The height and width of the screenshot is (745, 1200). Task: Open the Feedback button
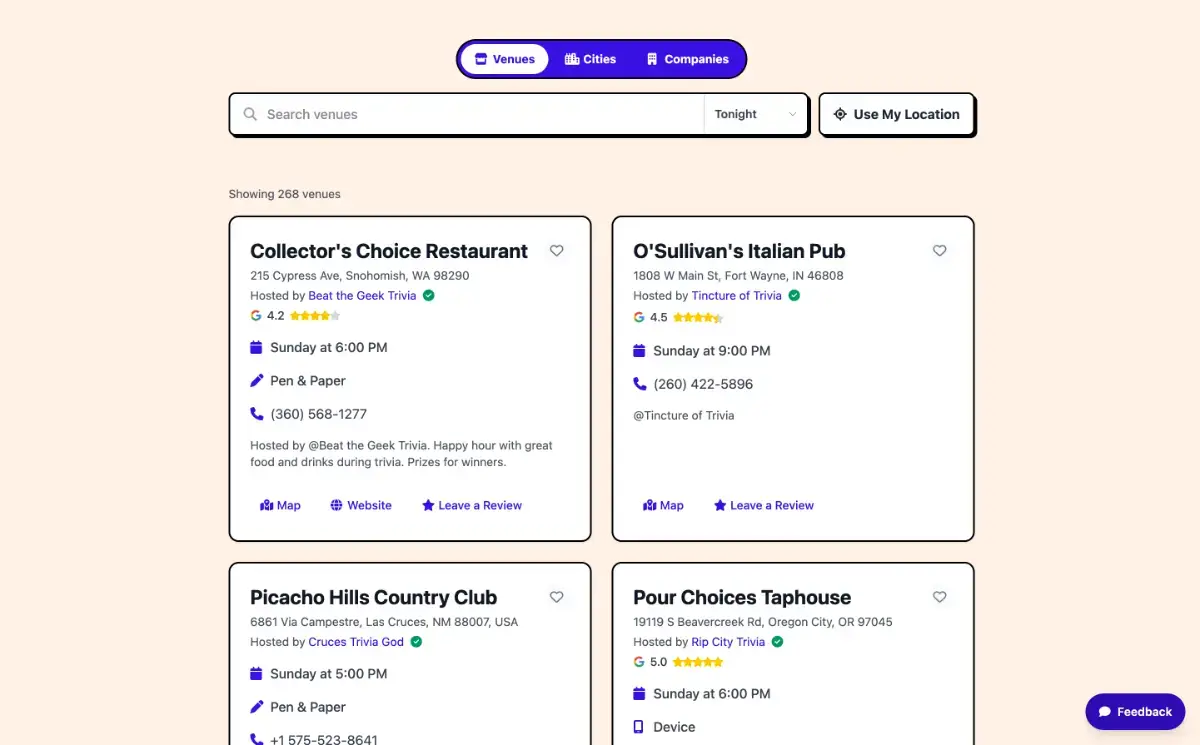pos(1135,712)
